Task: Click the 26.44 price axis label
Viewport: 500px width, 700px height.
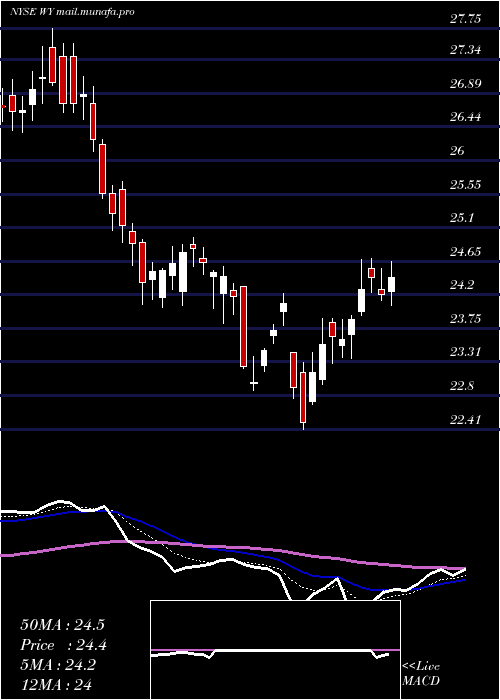Action: click(466, 117)
